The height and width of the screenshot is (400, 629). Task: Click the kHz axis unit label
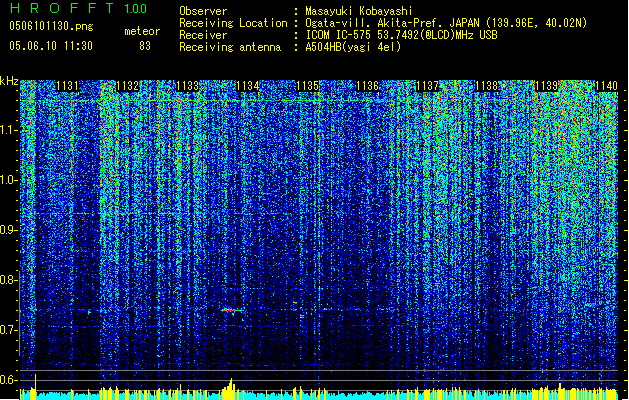pyautogui.click(x=9, y=81)
